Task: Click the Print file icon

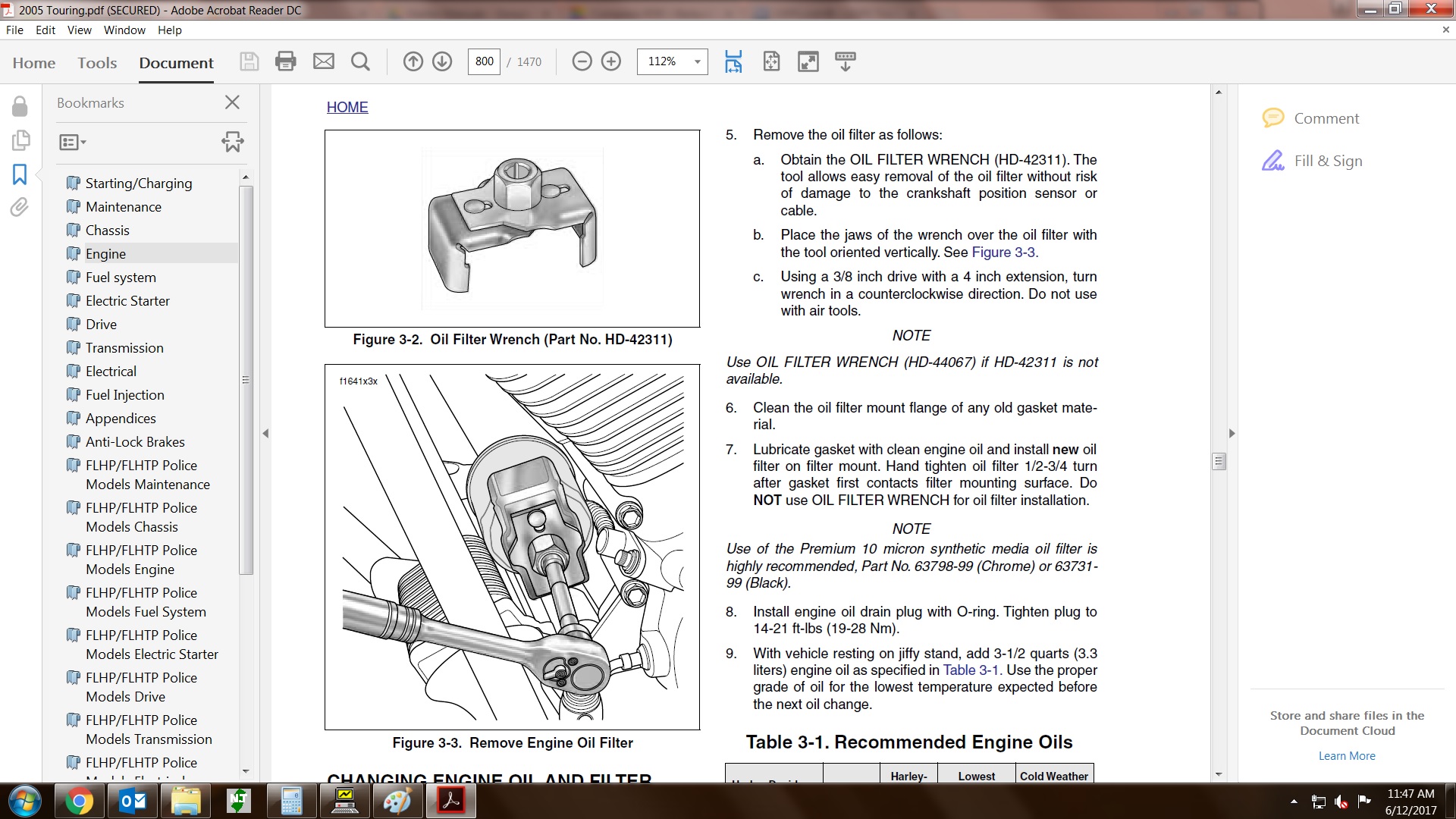Action: pos(285,61)
